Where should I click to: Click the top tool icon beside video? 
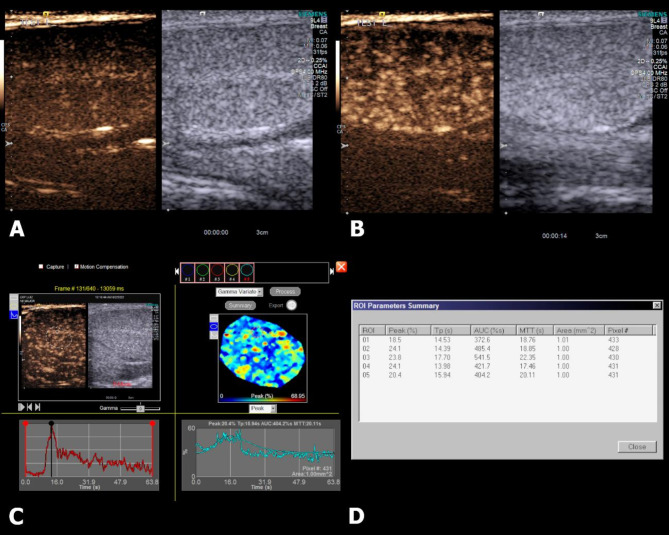[14, 298]
